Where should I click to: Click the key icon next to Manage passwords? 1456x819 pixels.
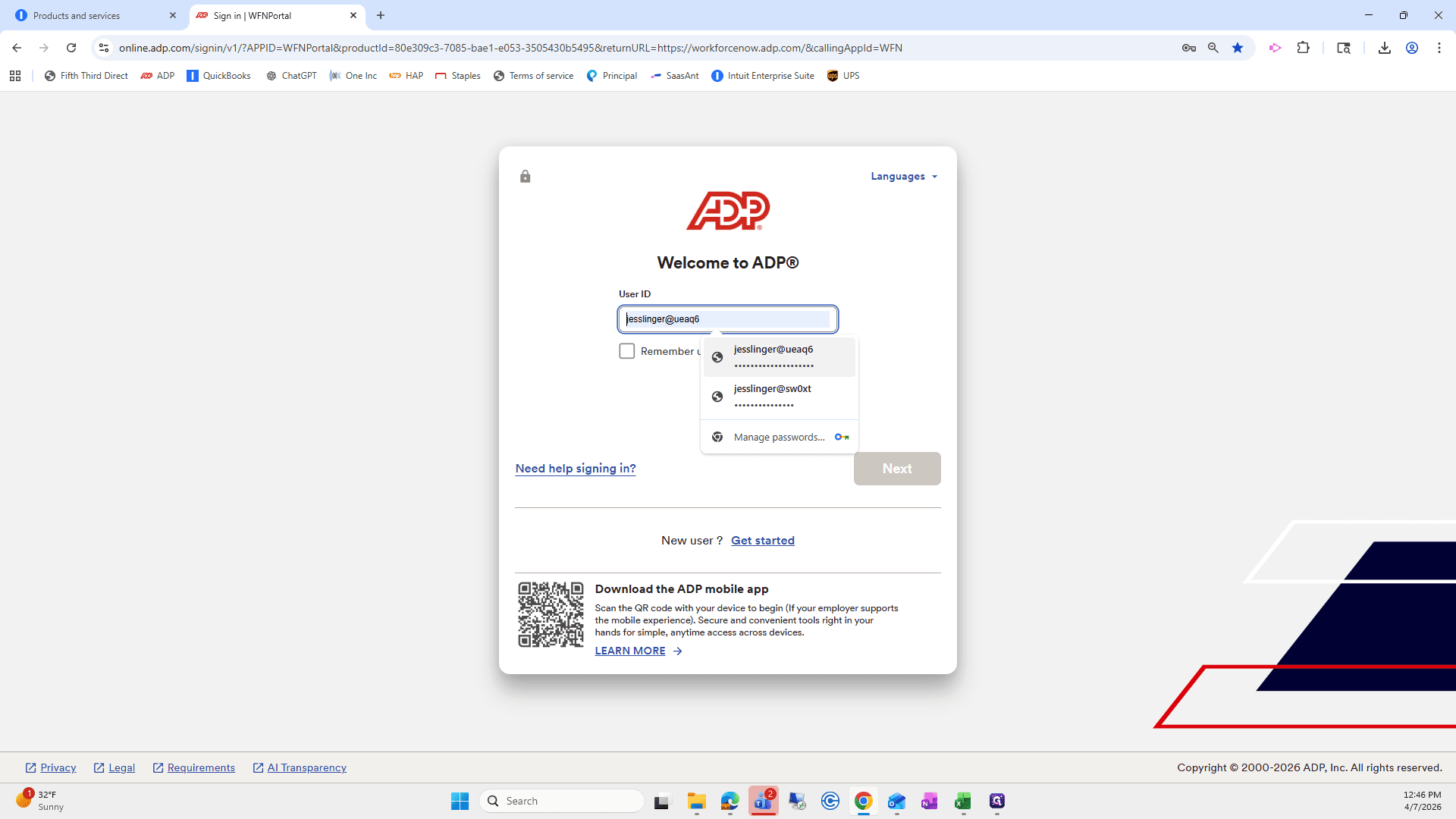[x=842, y=437]
